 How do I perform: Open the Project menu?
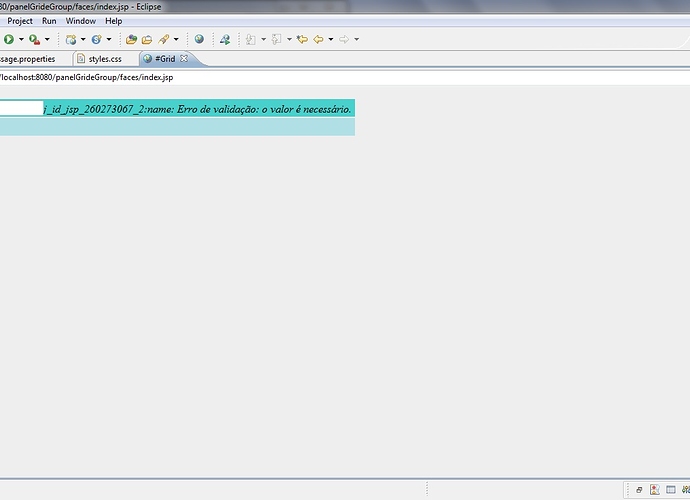20,21
